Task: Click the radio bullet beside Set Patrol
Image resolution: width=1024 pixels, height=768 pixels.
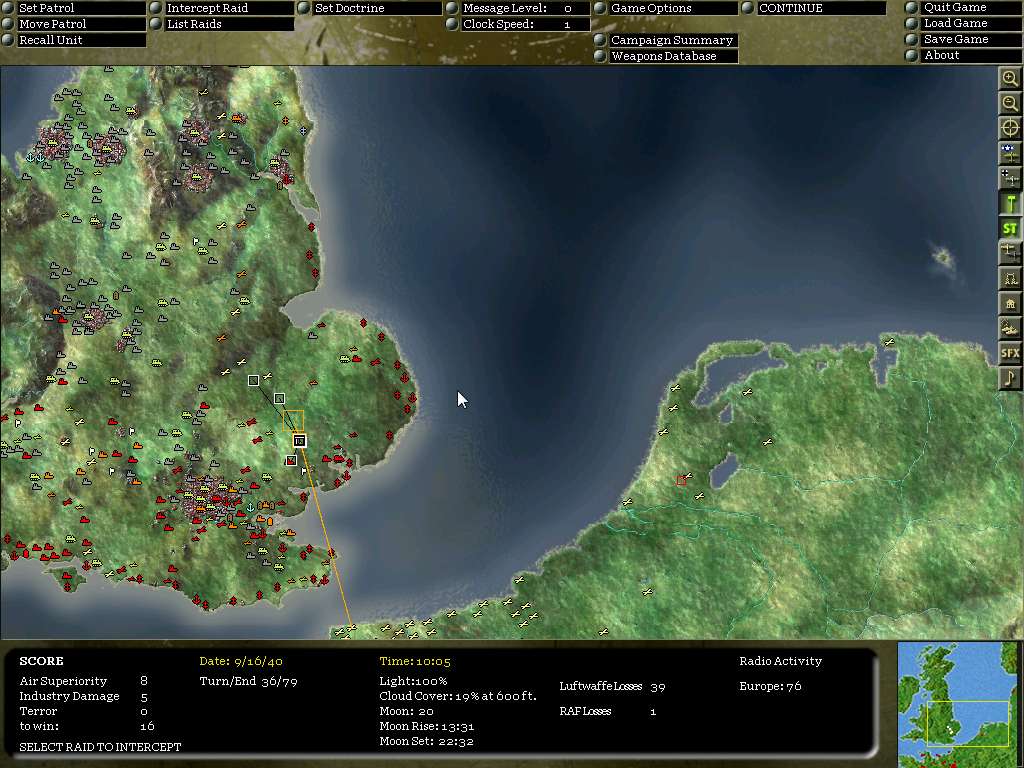Action: tap(8, 8)
